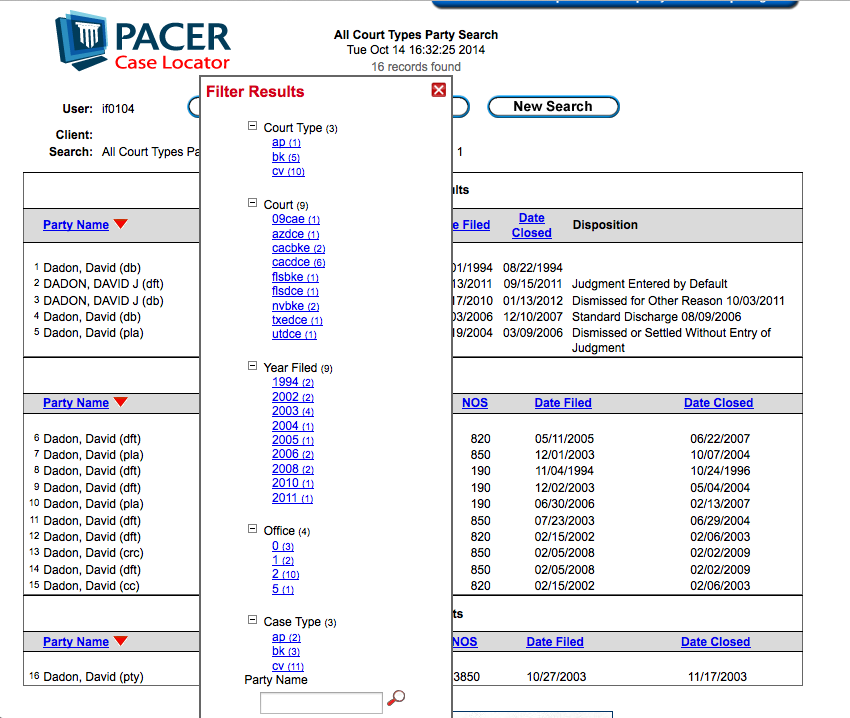Filter by court txedce

pyautogui.click(x=297, y=320)
